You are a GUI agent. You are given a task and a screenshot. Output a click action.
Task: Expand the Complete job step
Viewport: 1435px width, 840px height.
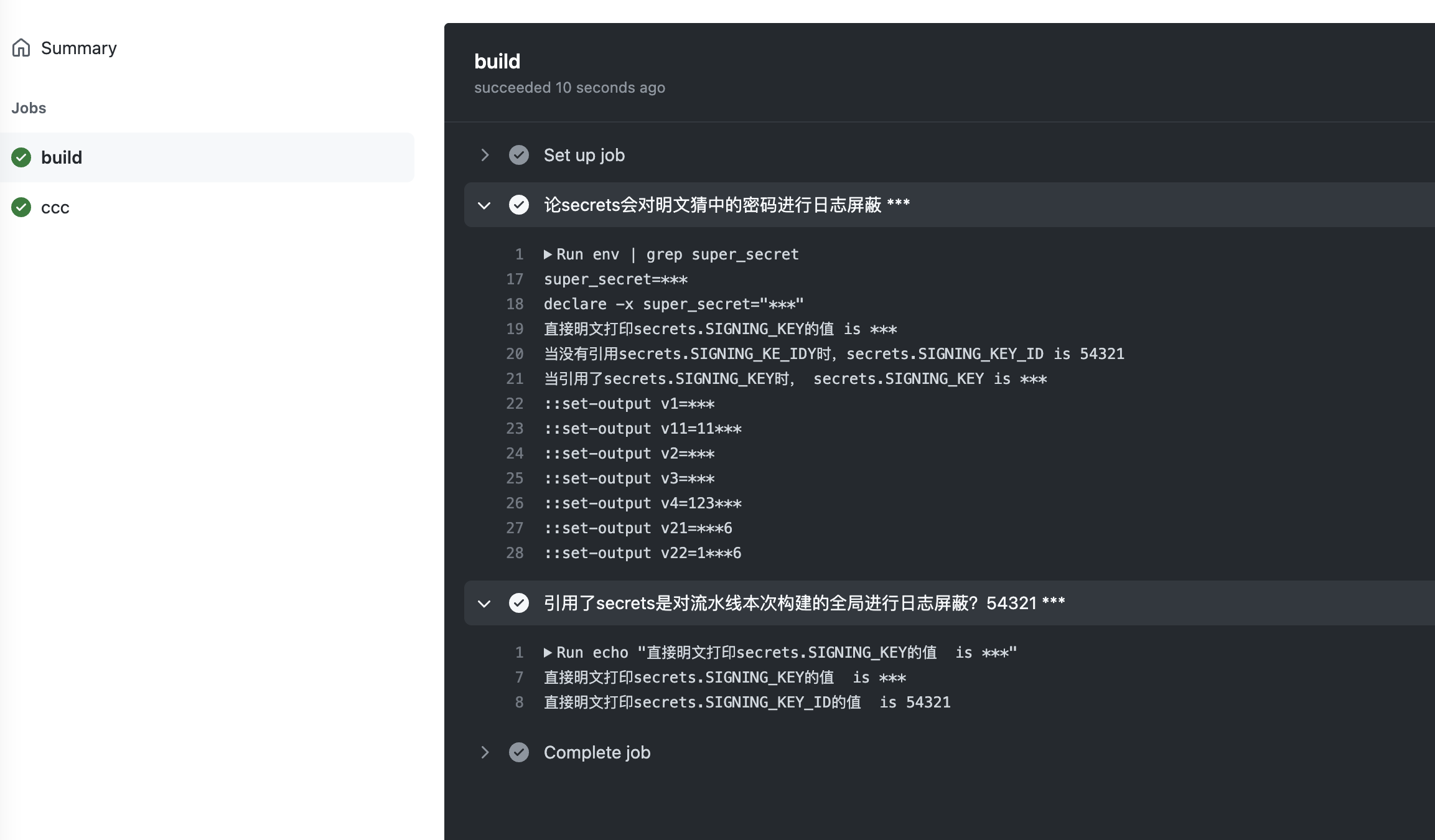click(x=485, y=752)
